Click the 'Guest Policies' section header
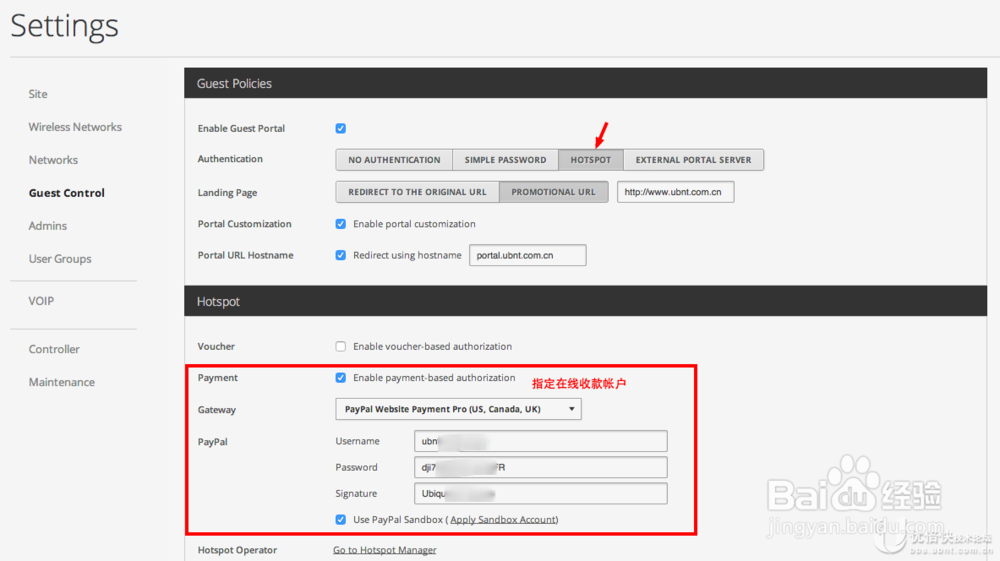The width and height of the screenshot is (1000, 561). pos(585,83)
